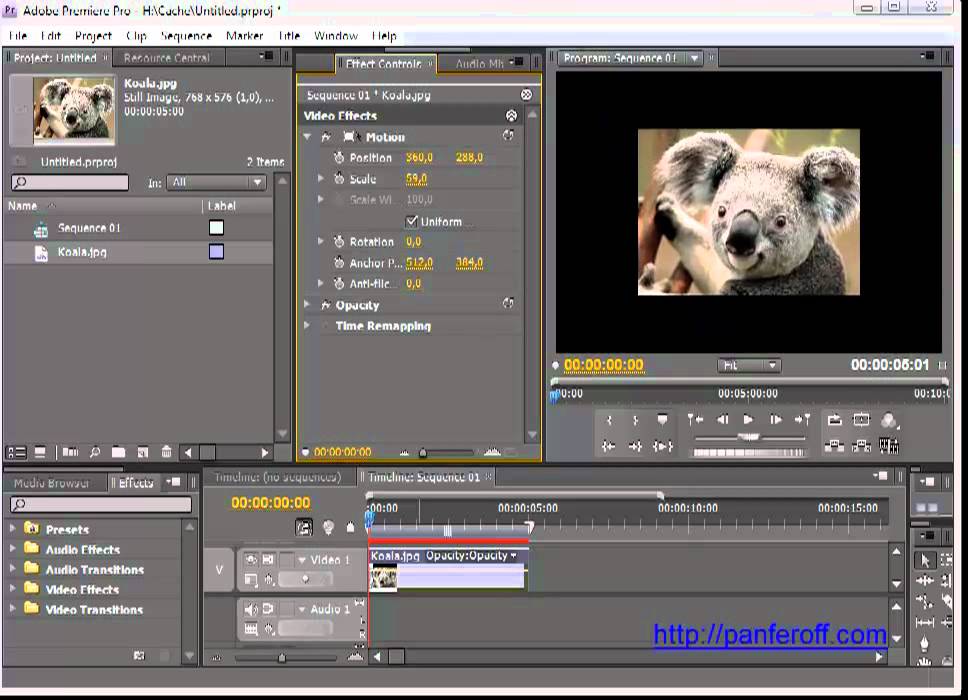
Task: Click the Position X value 360,0
Action: [418, 158]
